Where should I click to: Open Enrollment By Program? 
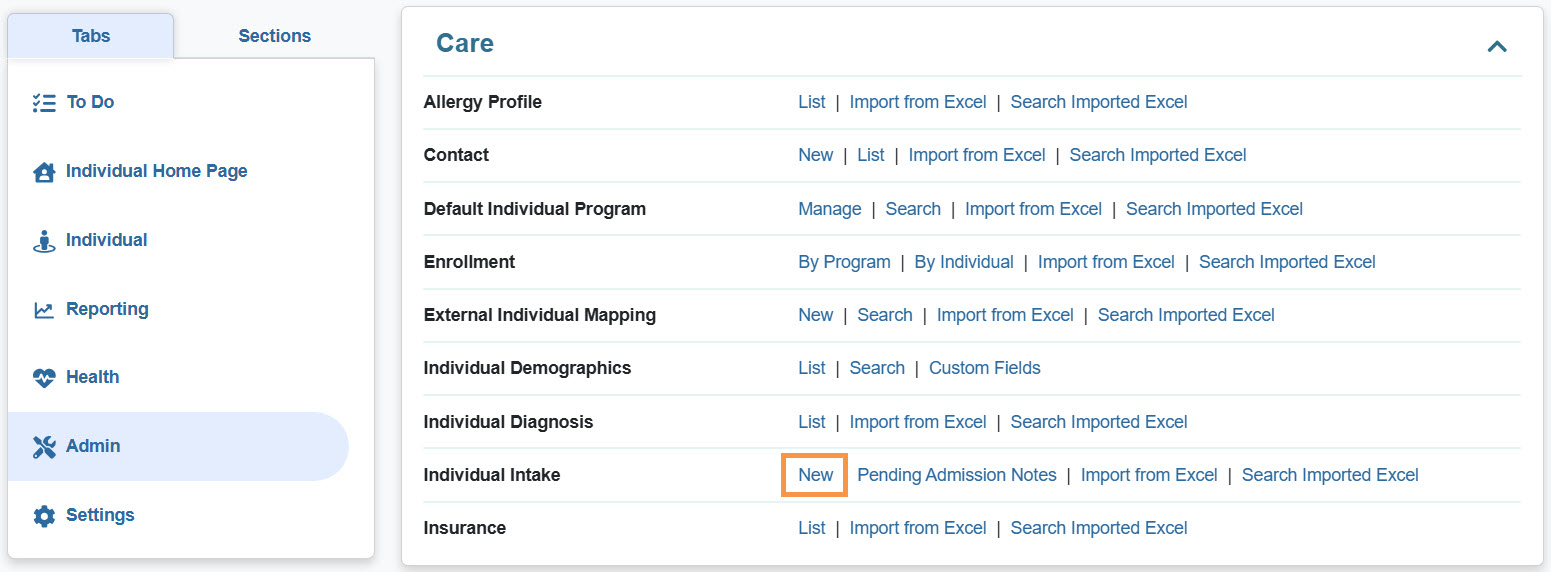click(x=844, y=262)
